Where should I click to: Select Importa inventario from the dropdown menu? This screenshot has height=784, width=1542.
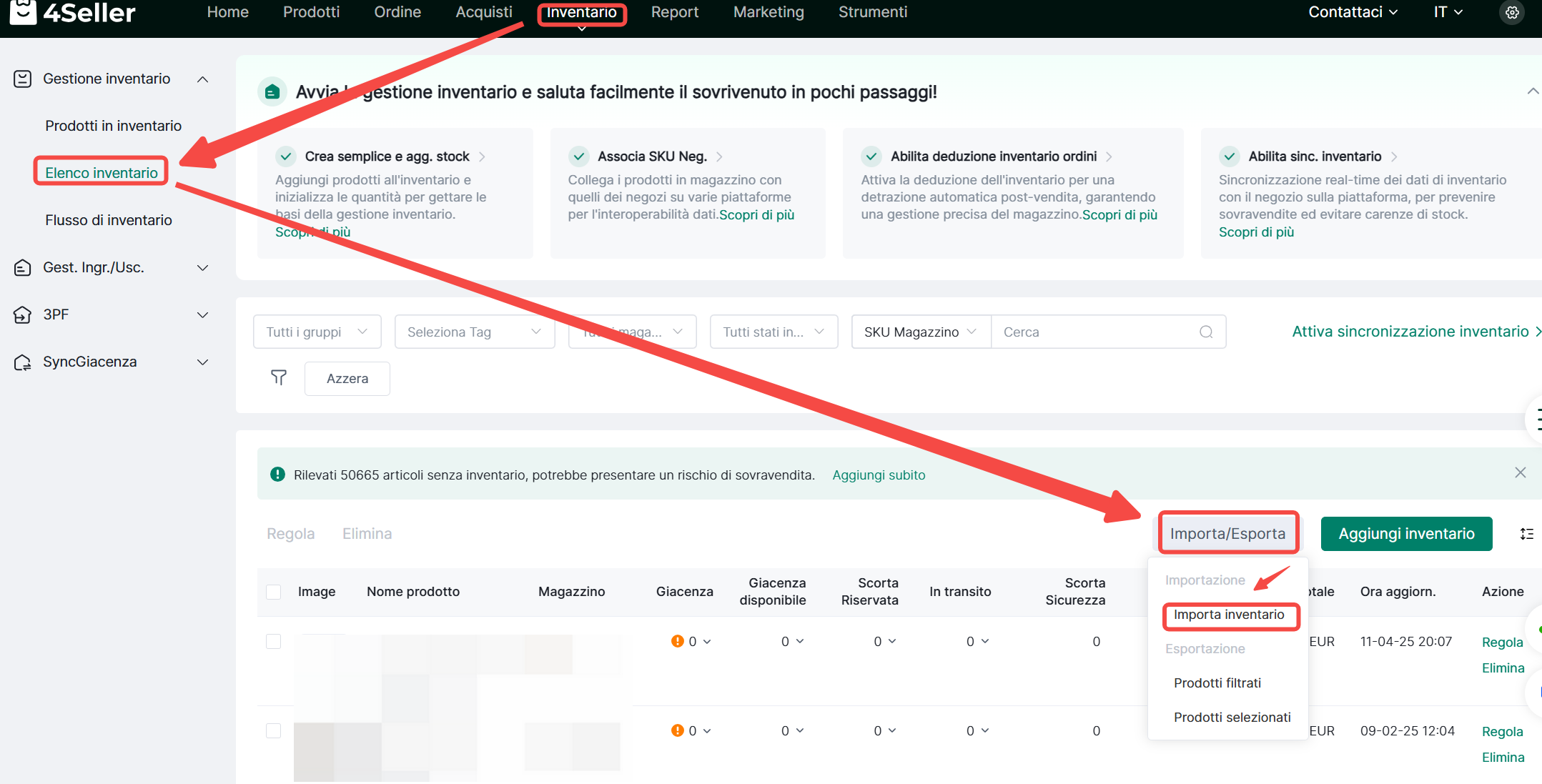pyautogui.click(x=1229, y=615)
